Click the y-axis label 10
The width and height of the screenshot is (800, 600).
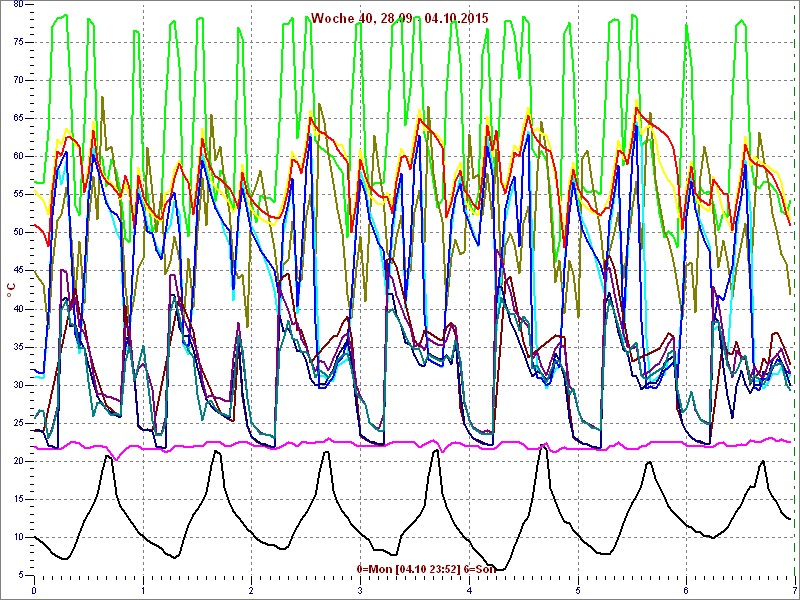[x=17, y=538]
